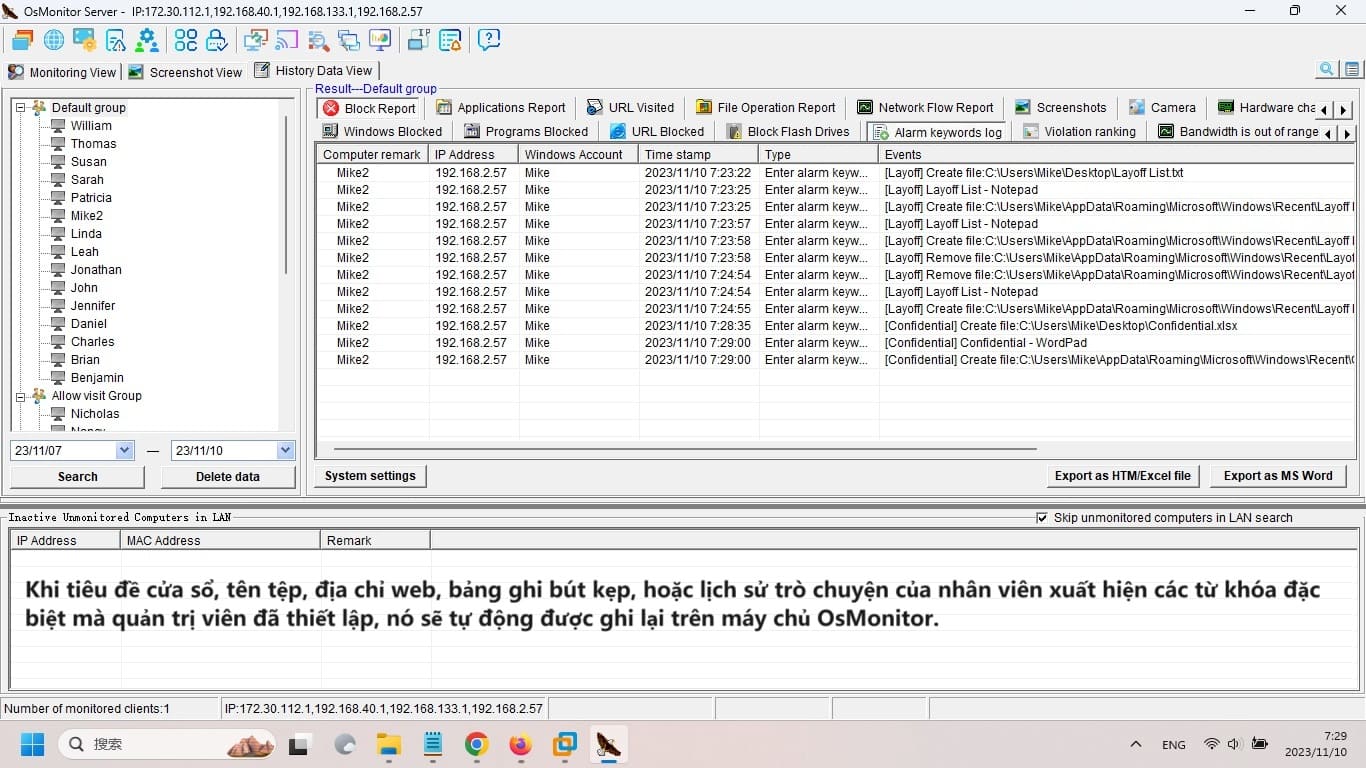Click the magnifier icon near top right
Viewport: 1366px width, 768px height.
[1327, 69]
